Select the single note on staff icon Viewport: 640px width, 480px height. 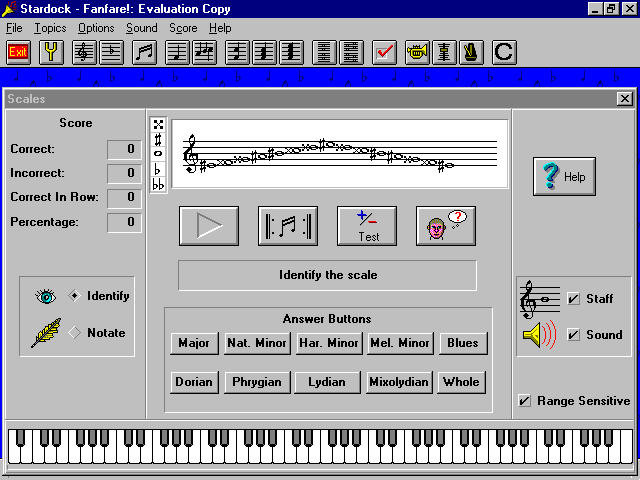pyautogui.click(x=177, y=52)
